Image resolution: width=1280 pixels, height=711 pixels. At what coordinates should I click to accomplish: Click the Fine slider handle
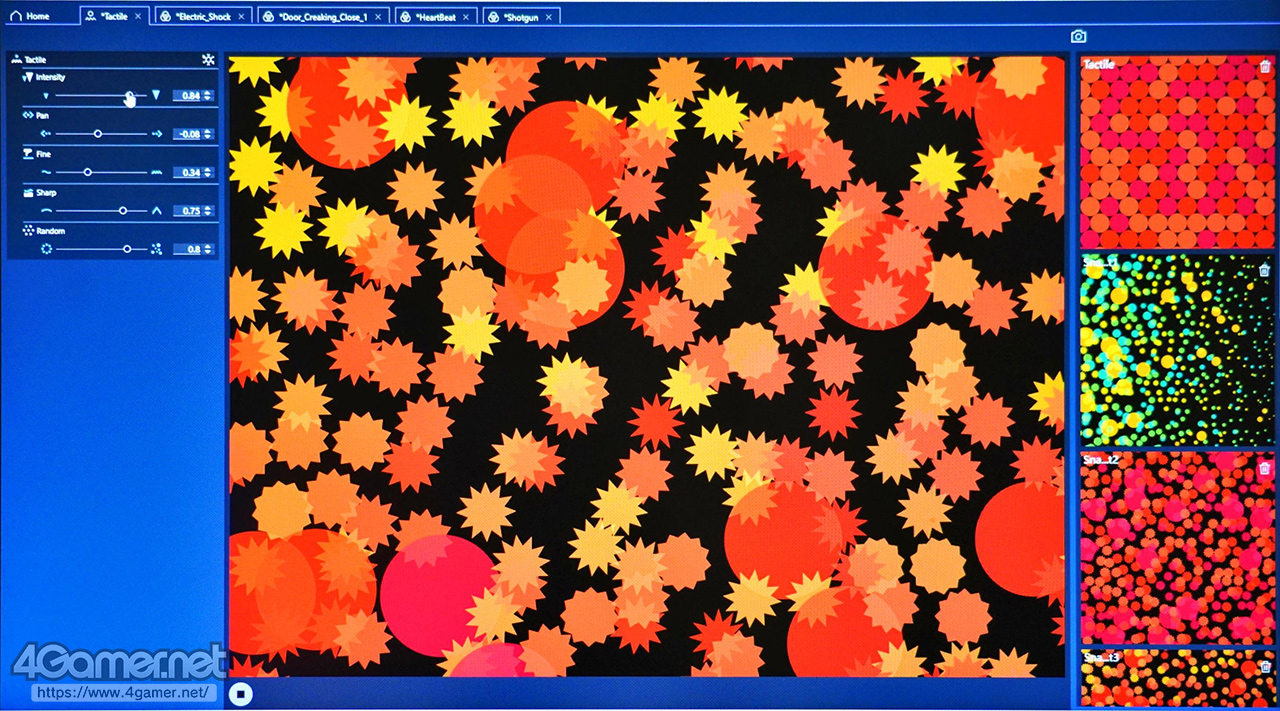[88, 172]
